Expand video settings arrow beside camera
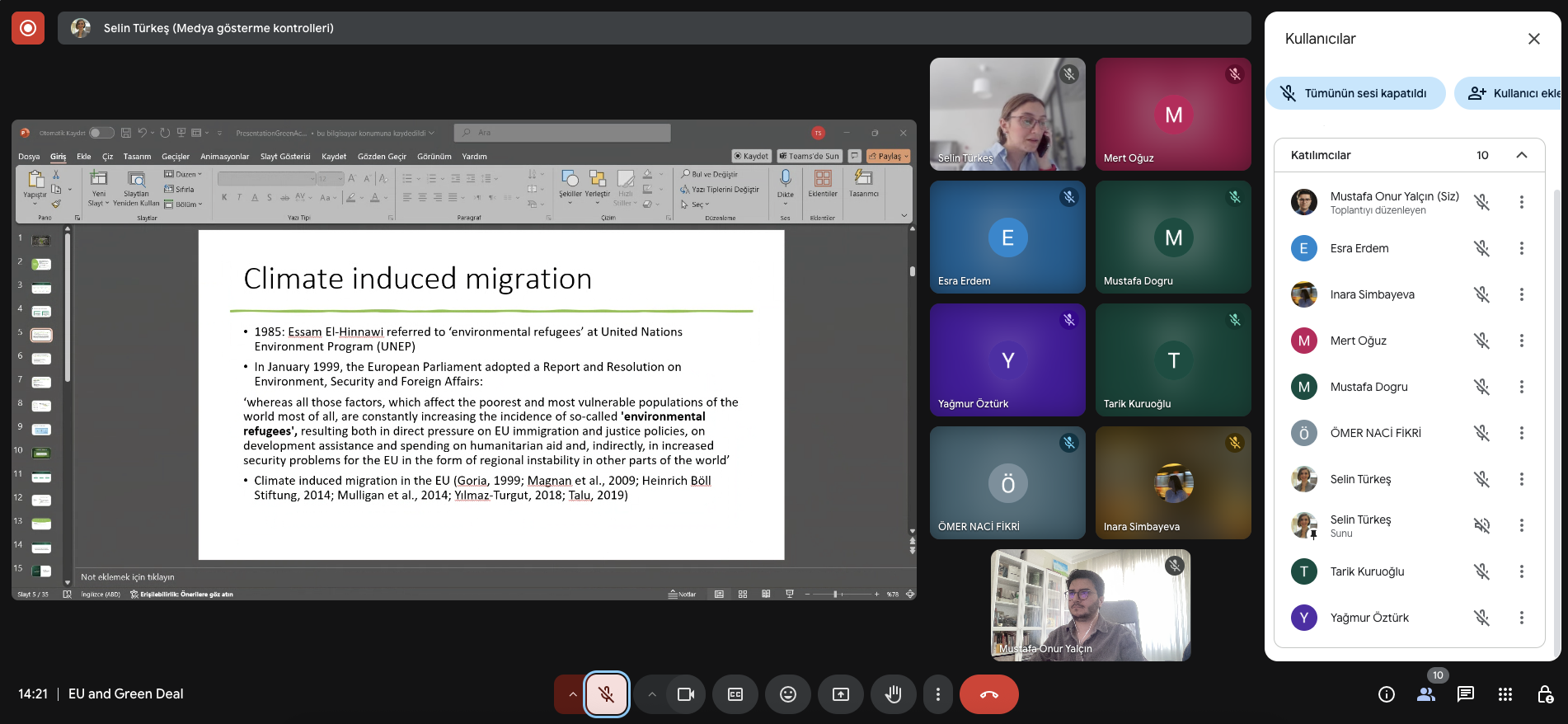Screen dimensions: 1568x724 [651, 694]
